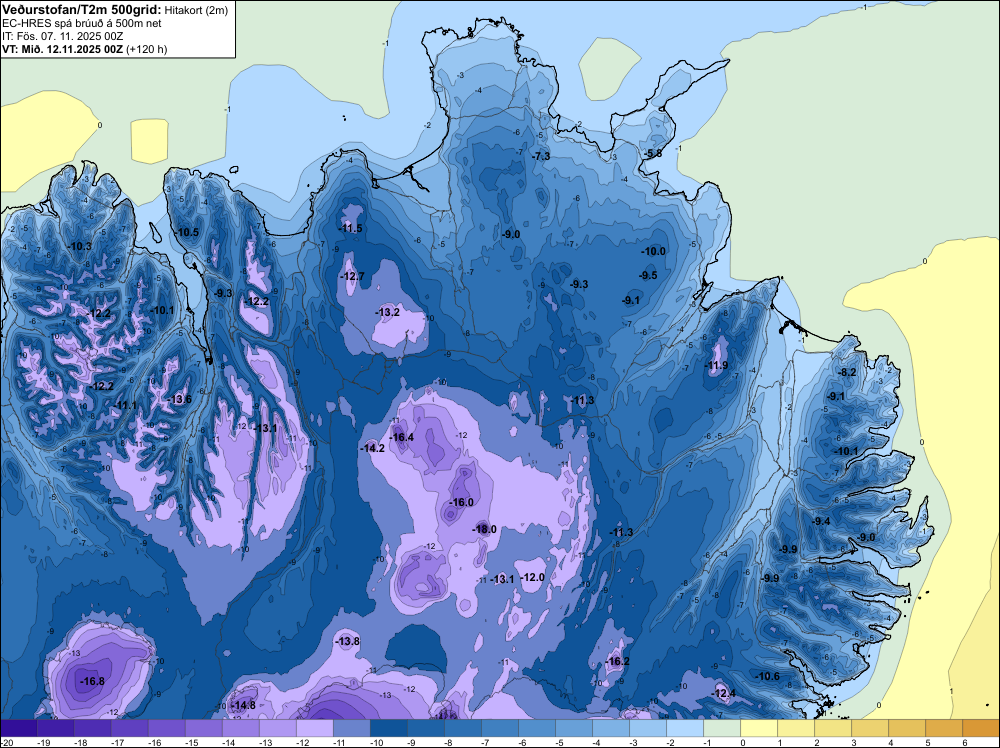Click the -16.2 temperature value
The image size is (1000, 748).
[x=617, y=661]
